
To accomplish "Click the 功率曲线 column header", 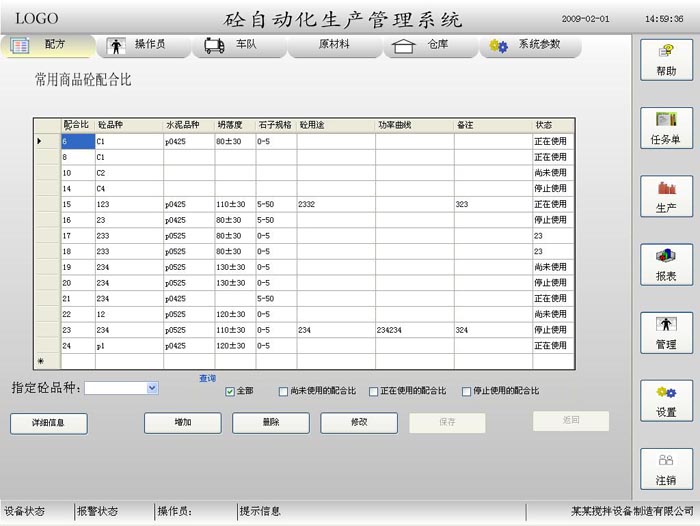I will click(415, 125).
